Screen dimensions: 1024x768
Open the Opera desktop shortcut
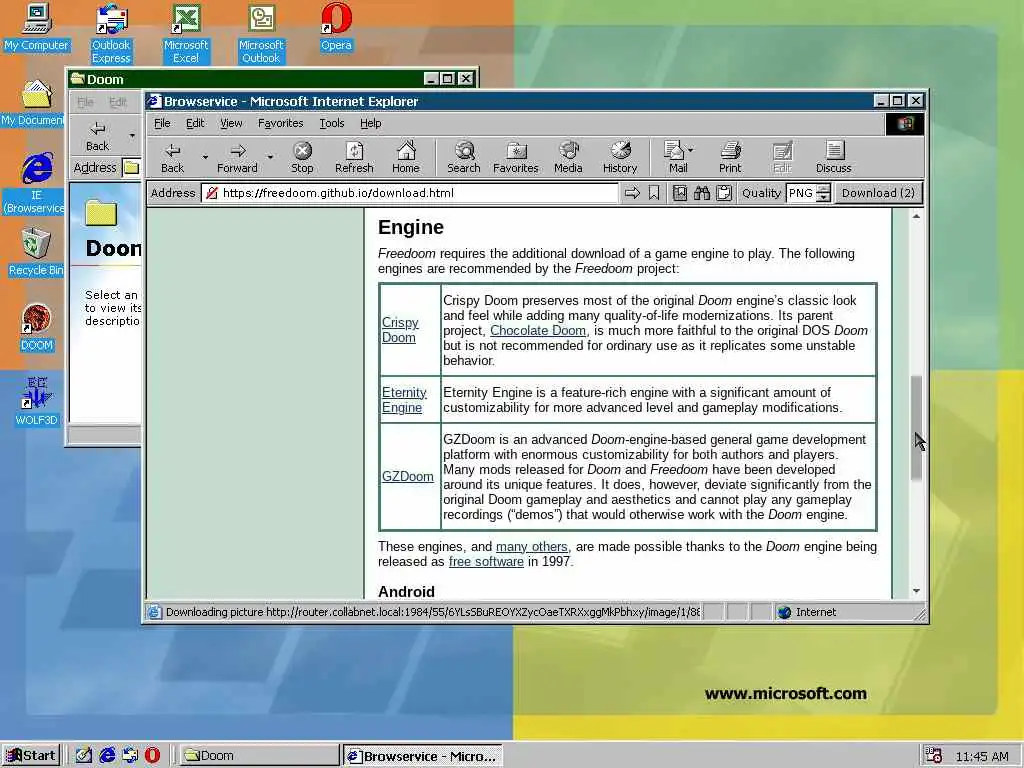tap(336, 27)
